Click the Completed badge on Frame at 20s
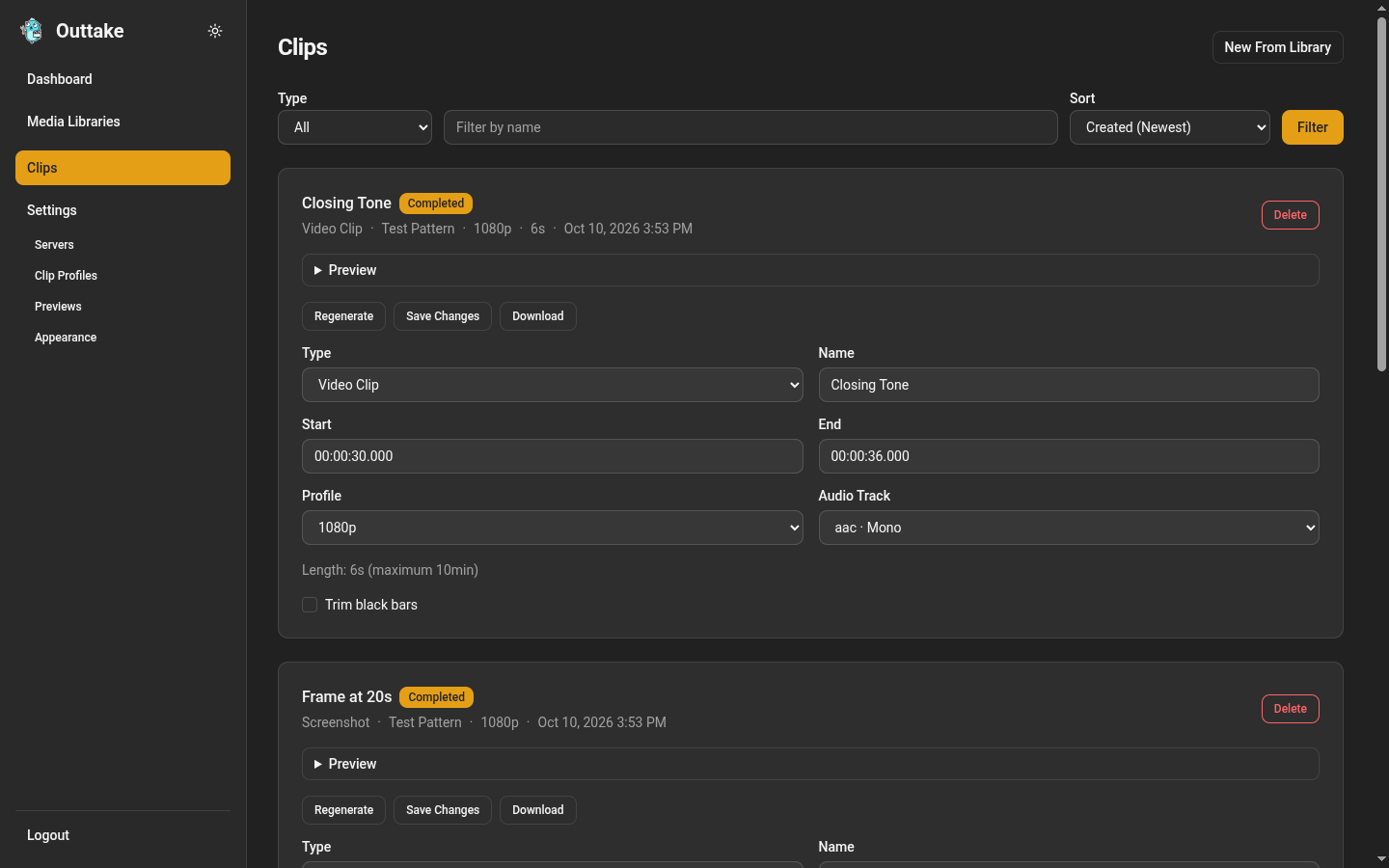Viewport: 1389px width, 868px height. click(436, 697)
